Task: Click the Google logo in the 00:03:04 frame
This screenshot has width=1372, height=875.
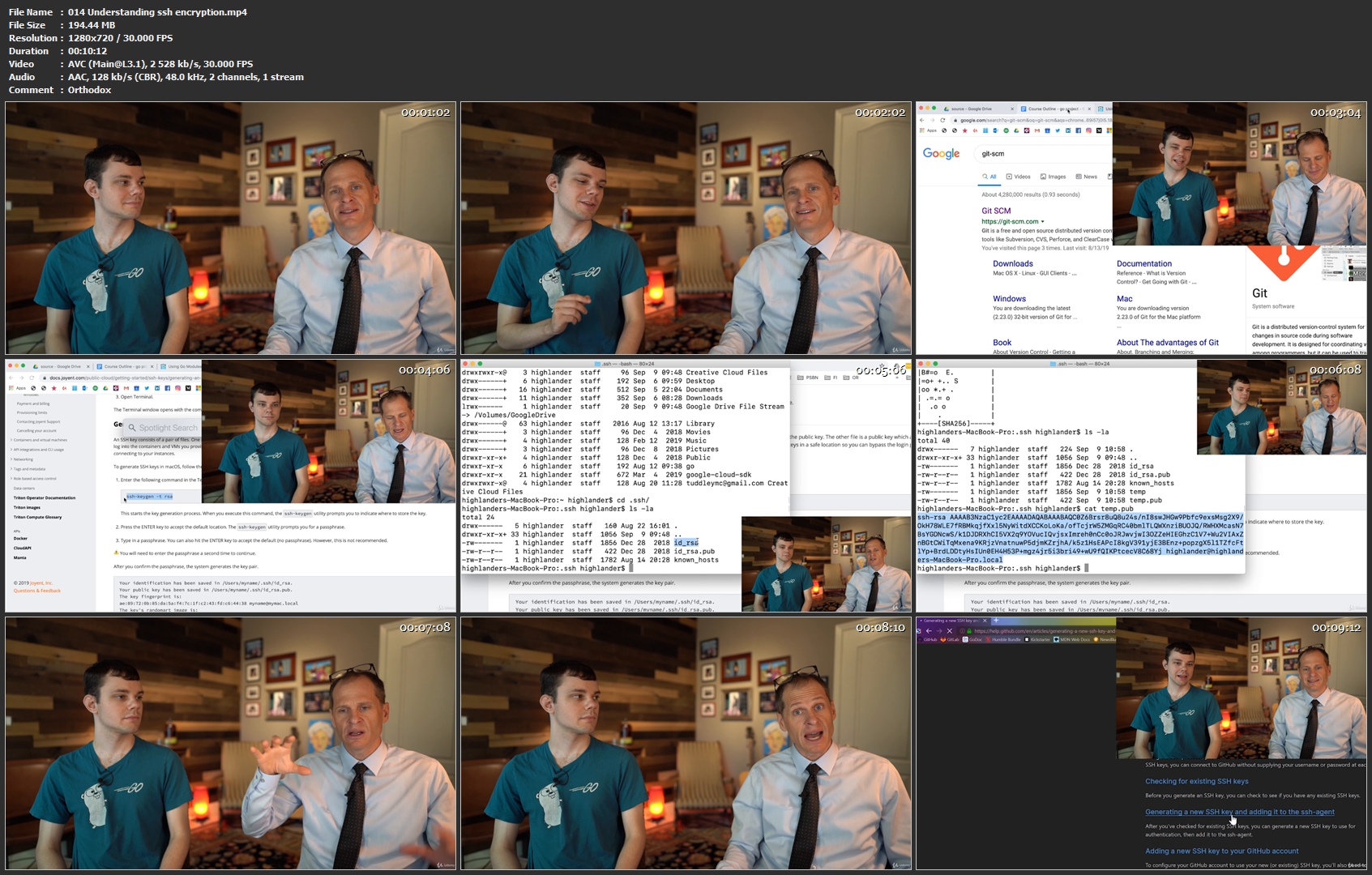Action: [941, 153]
